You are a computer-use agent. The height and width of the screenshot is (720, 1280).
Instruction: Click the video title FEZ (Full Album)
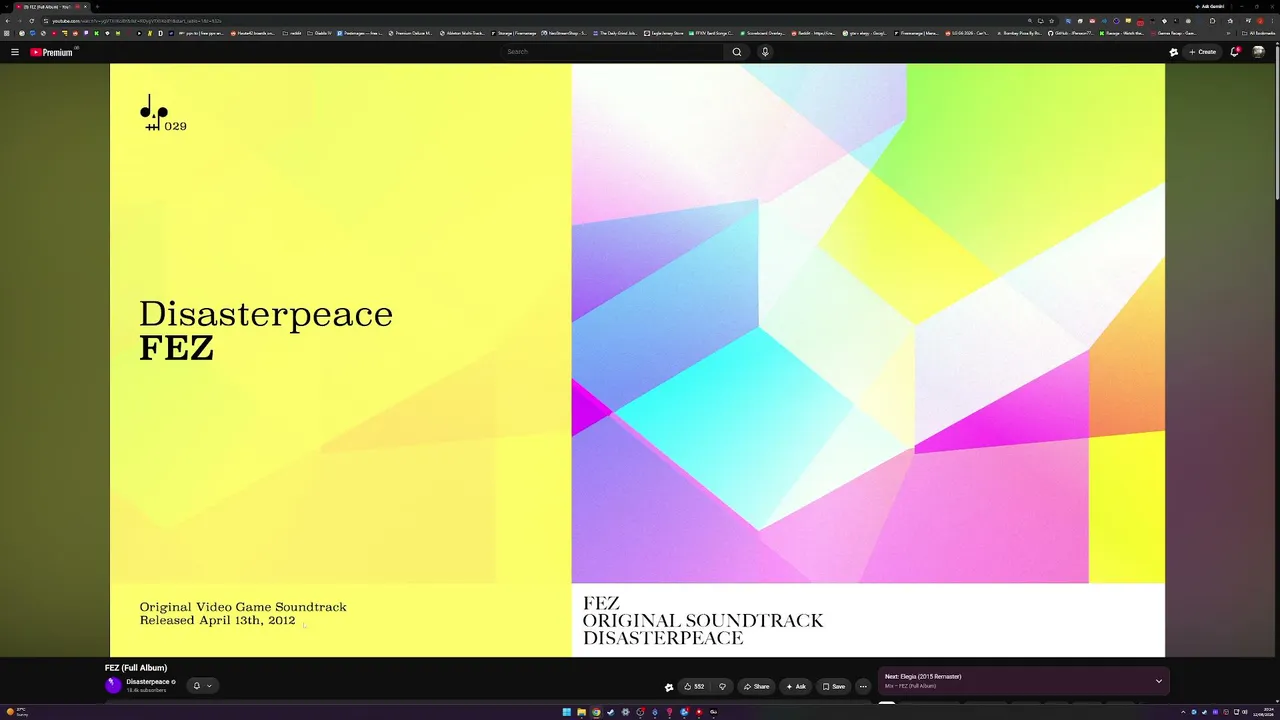(136, 668)
